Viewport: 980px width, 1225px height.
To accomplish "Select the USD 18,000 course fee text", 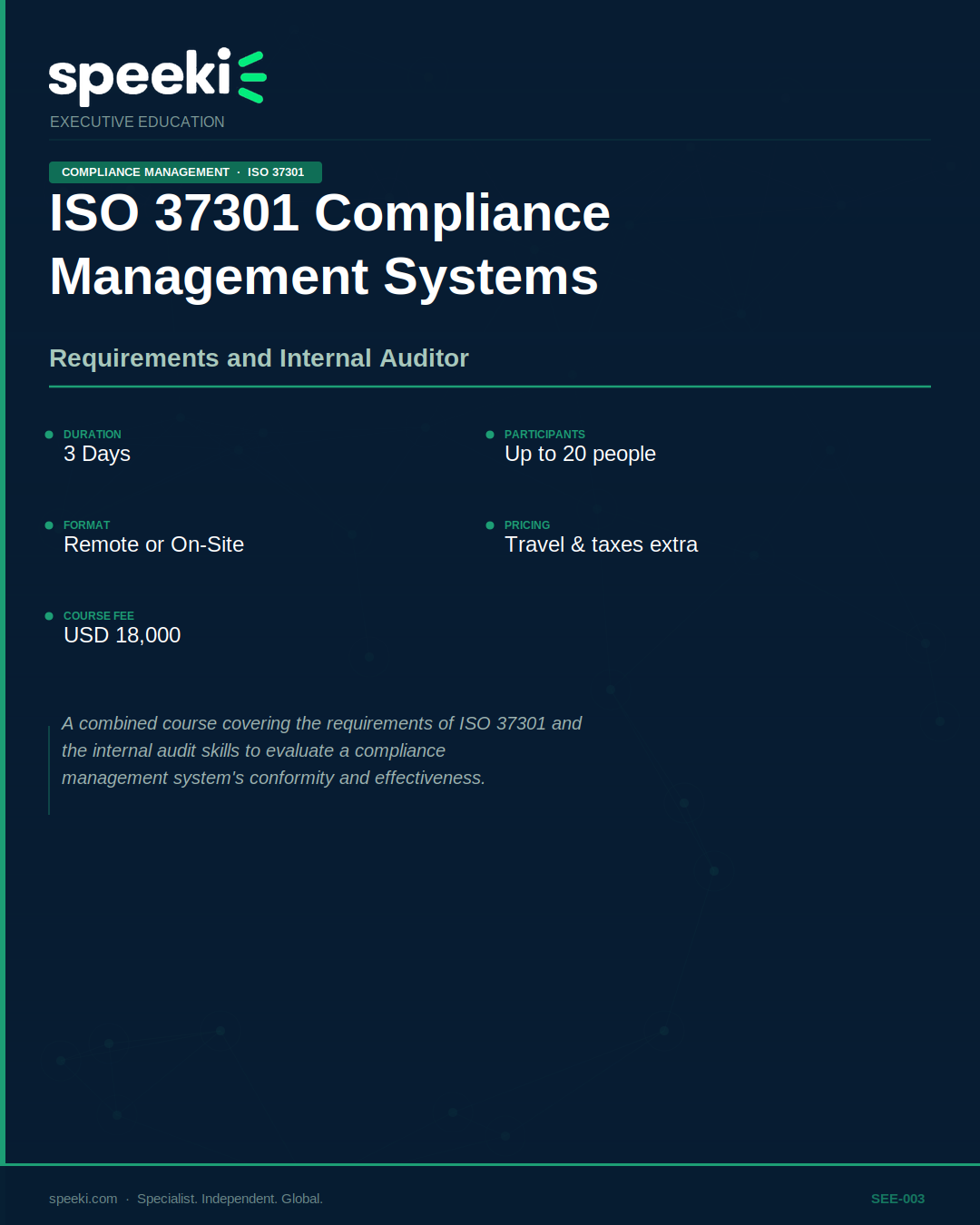I will click(x=122, y=635).
